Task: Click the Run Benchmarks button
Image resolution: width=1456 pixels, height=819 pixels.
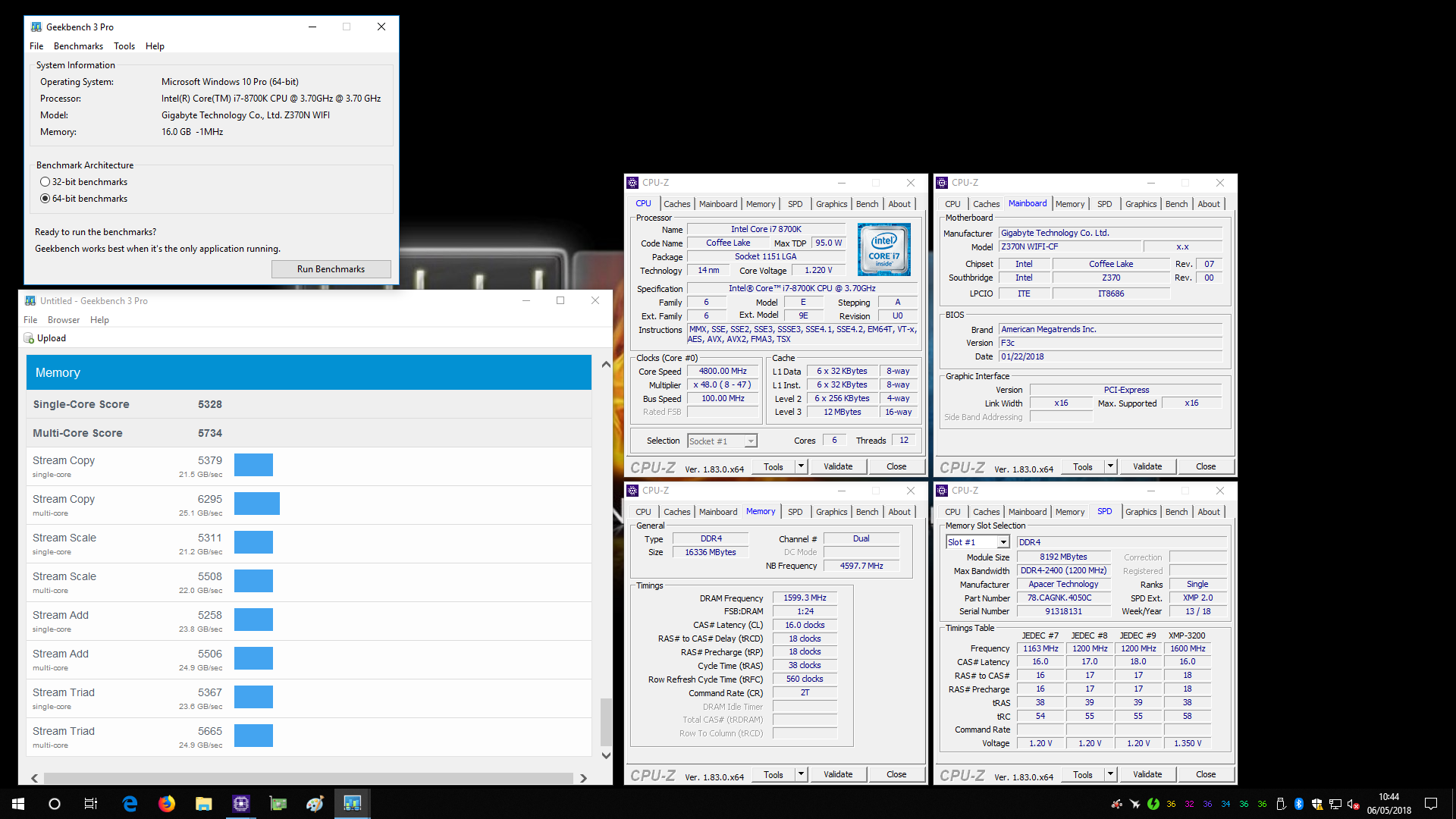Action: coord(331,269)
